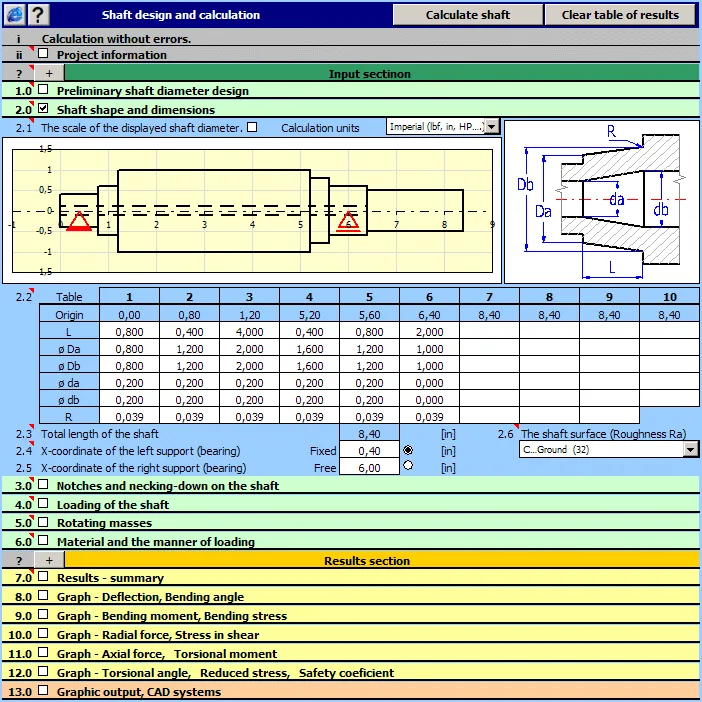Click the shaft segment diagram thumbnail
The image size is (702, 702).
pos(602,201)
